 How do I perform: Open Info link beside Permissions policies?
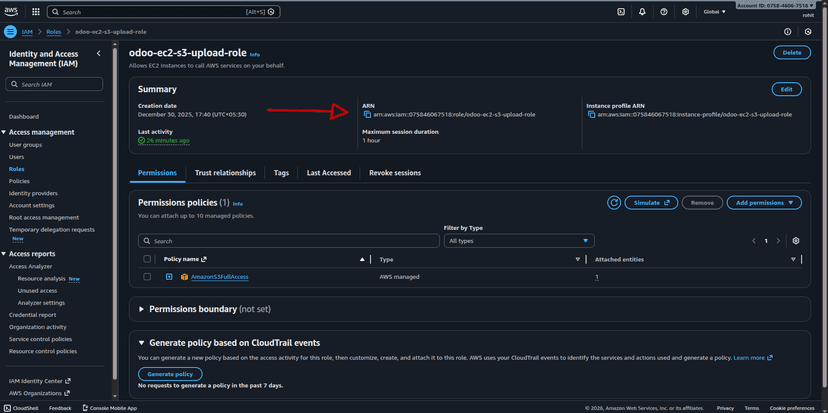tap(238, 204)
